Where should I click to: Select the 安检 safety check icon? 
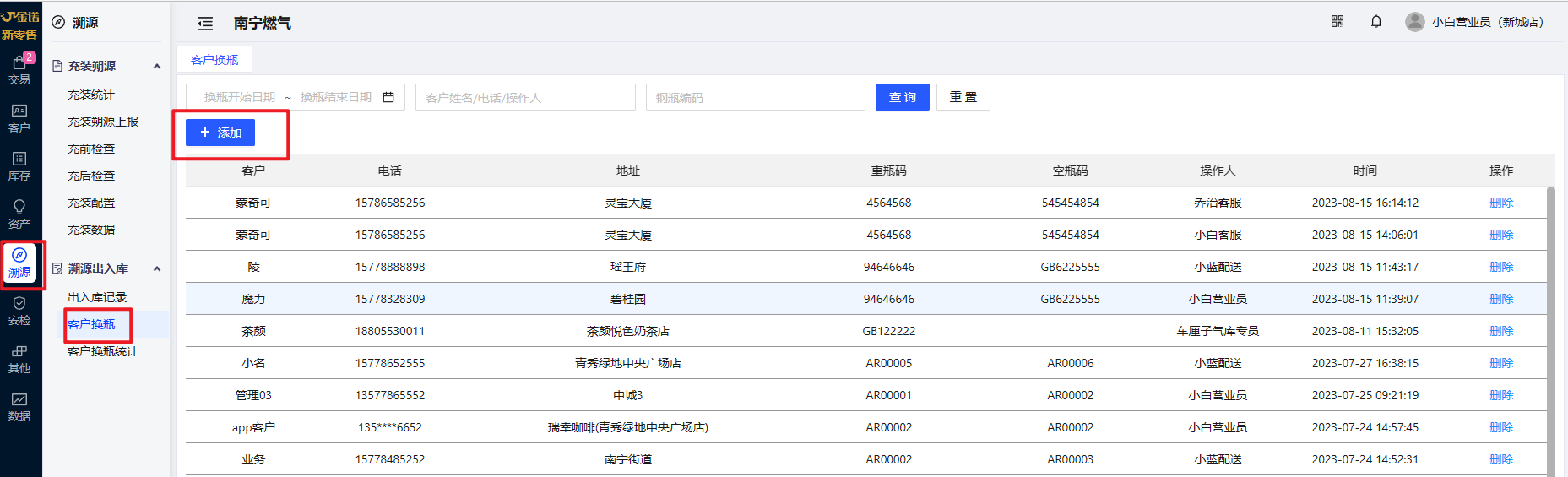pyautogui.click(x=19, y=311)
